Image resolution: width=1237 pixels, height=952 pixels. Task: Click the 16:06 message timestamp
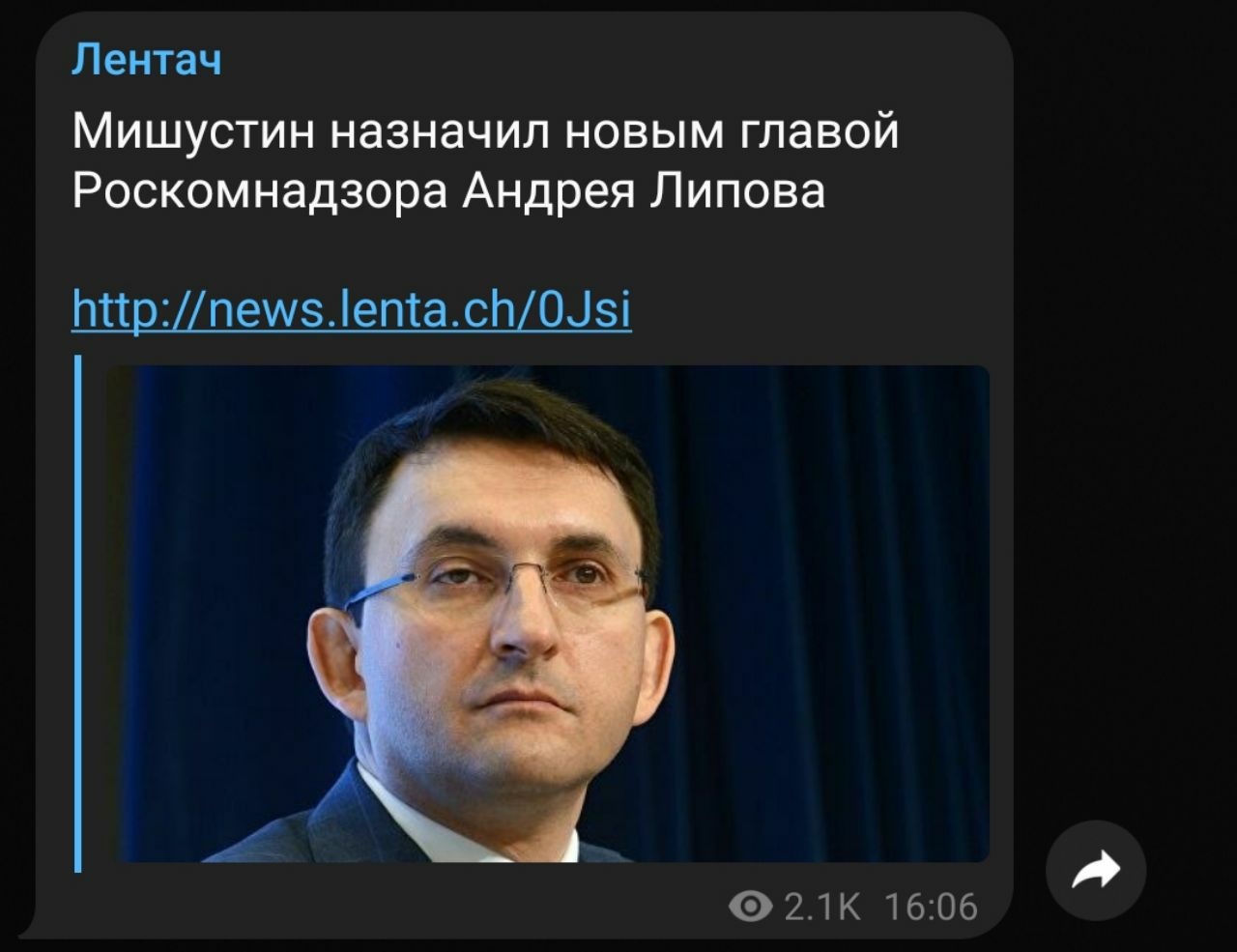(930, 907)
